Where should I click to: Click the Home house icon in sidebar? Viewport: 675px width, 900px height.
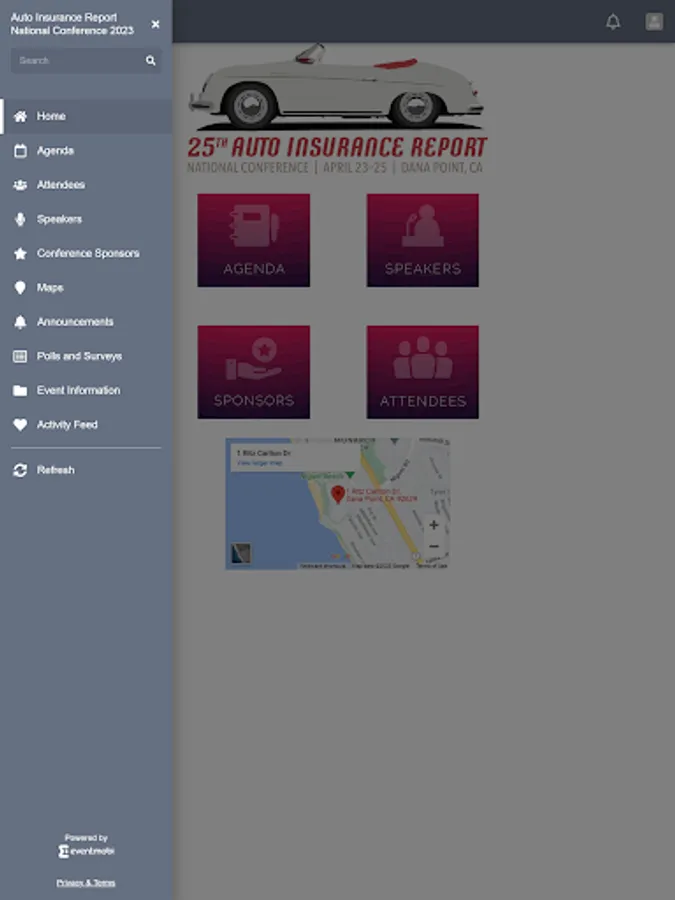pyautogui.click(x=20, y=117)
